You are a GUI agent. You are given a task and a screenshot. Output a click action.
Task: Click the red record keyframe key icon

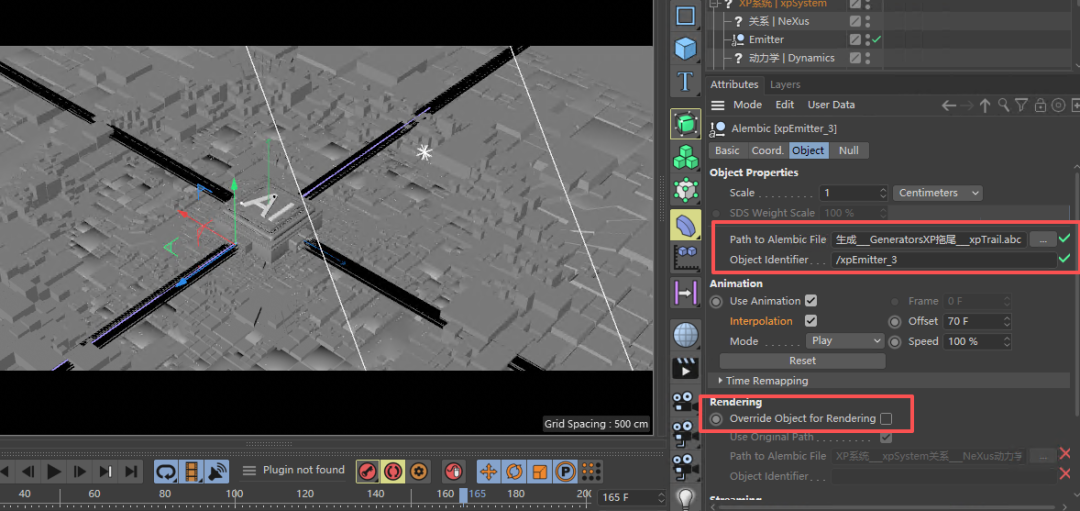pyautogui.click(x=368, y=472)
